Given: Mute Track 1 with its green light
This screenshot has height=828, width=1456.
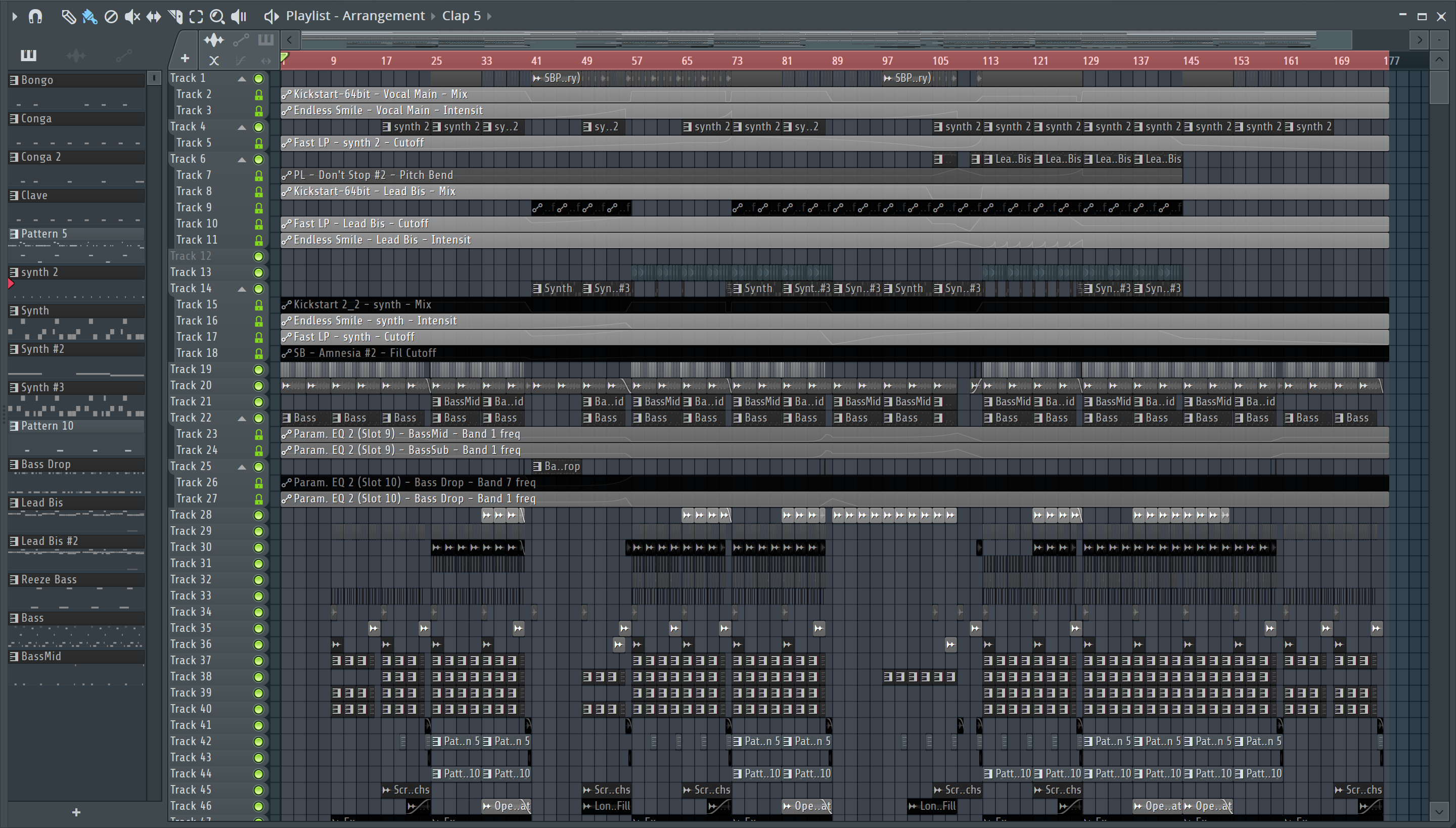Looking at the screenshot, I should click(258, 78).
